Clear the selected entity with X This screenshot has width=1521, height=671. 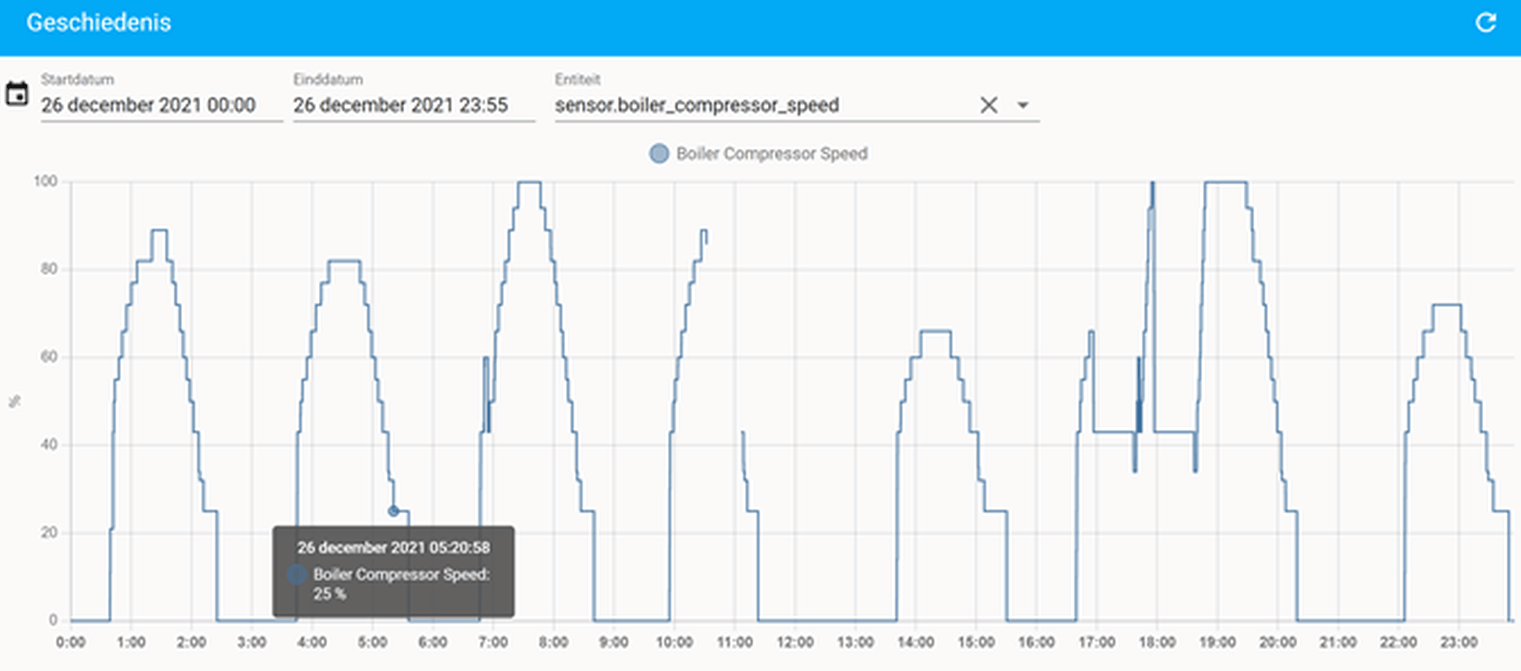click(989, 105)
